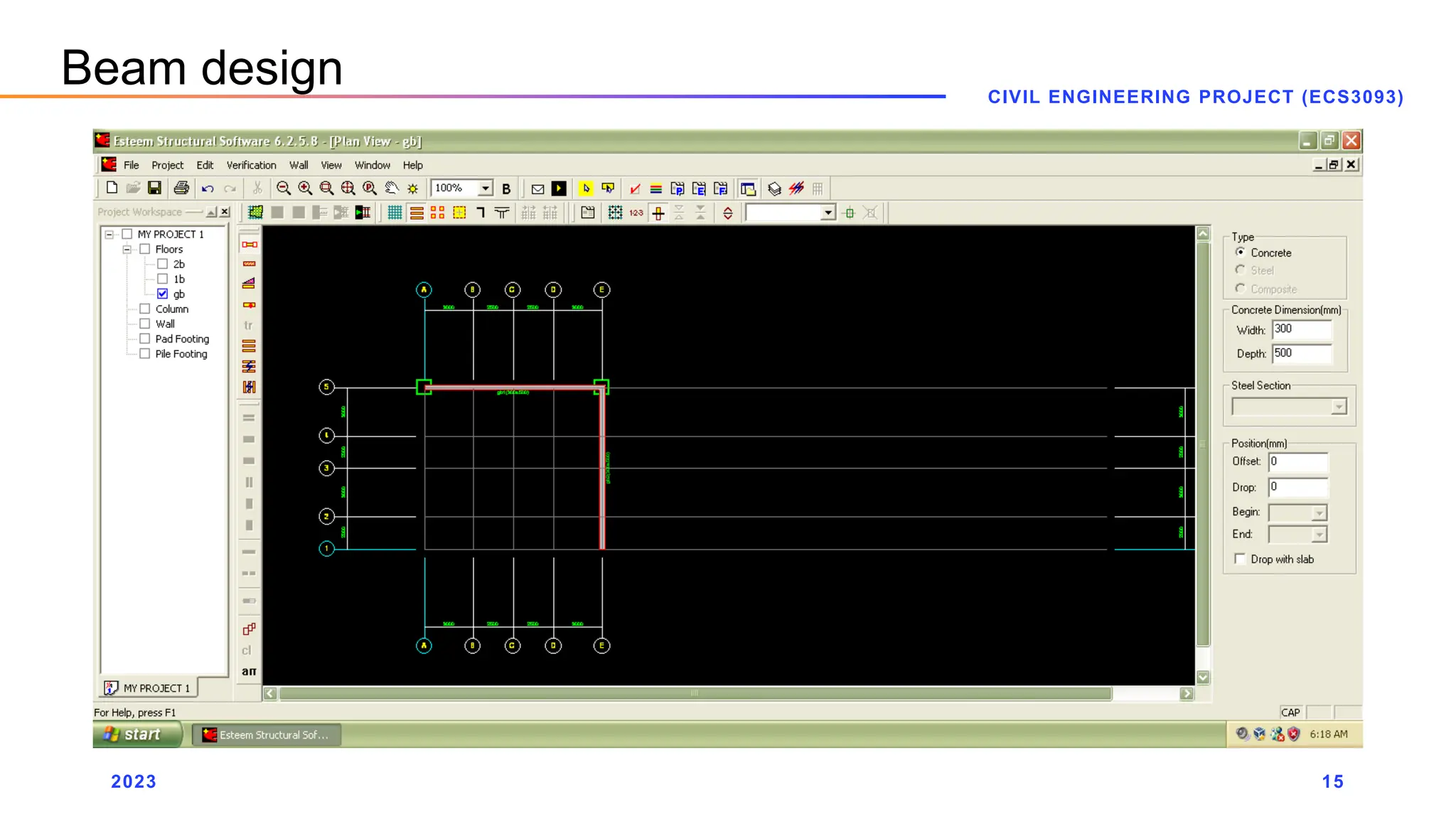Click the Depth input field
This screenshot has height=819, width=1456.
coord(1301,353)
